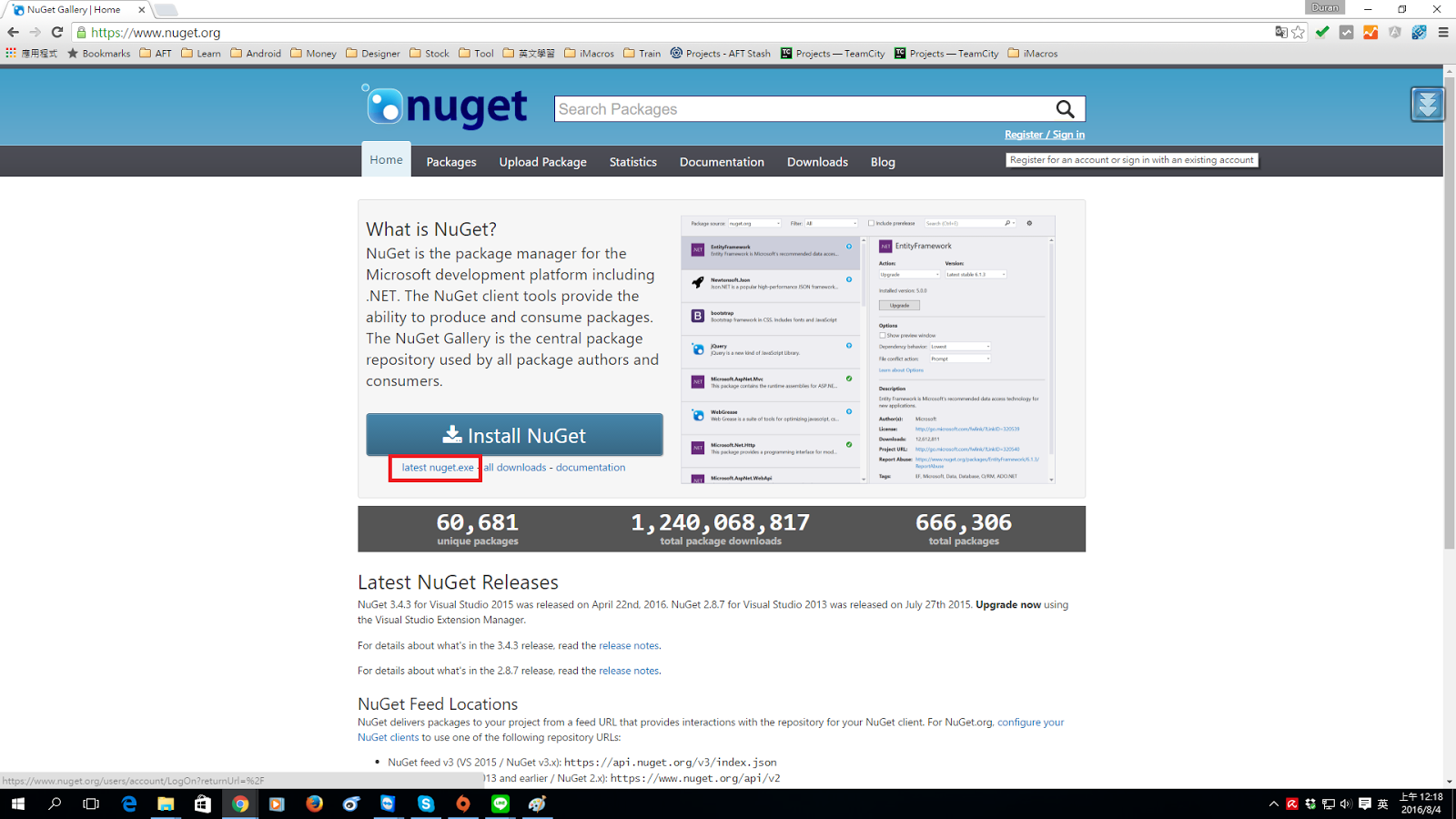Click the translate page icon in address bar
Screen dimensions: 1456x819
tap(1281, 32)
